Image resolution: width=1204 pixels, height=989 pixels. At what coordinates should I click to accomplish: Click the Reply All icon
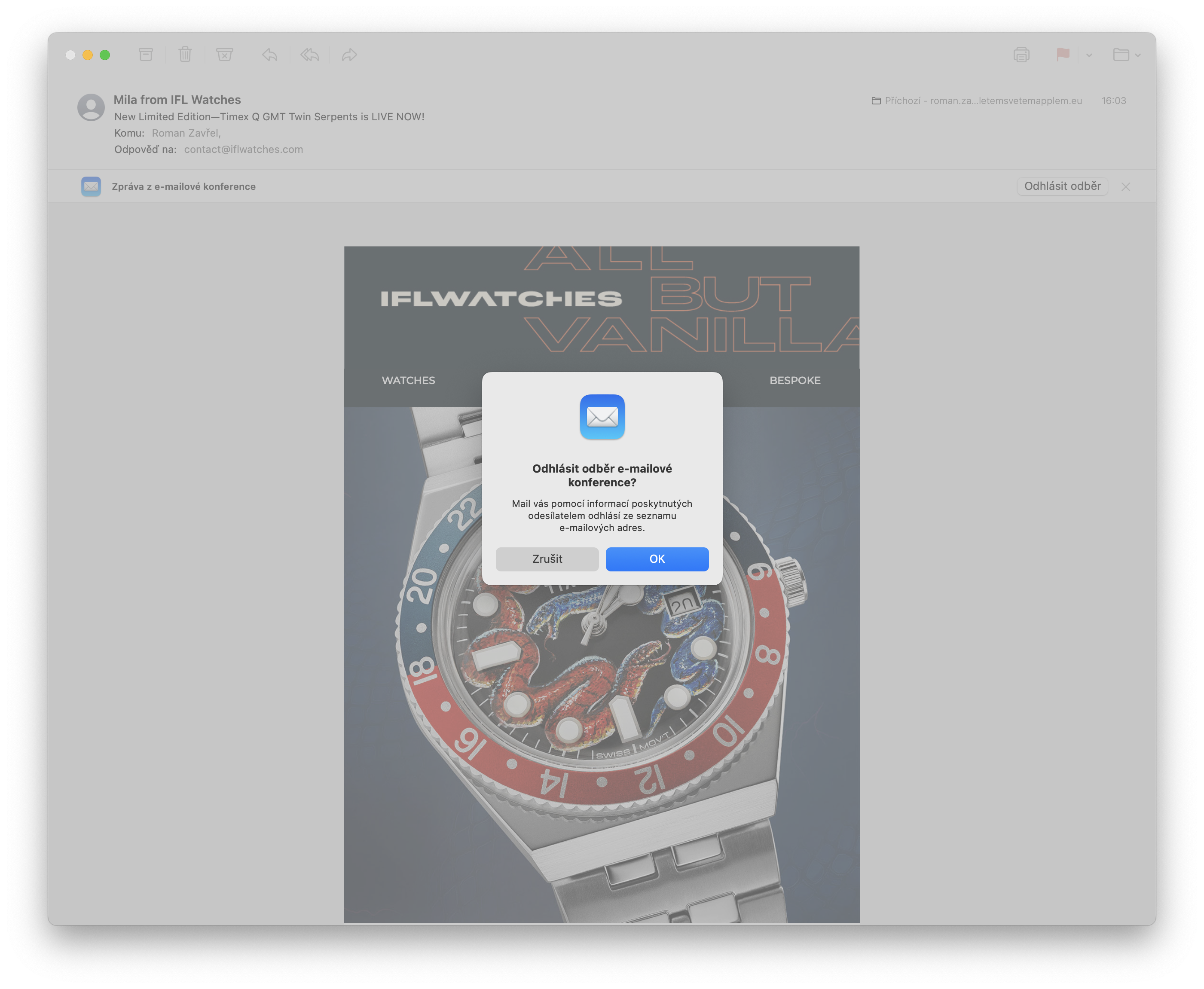309,55
